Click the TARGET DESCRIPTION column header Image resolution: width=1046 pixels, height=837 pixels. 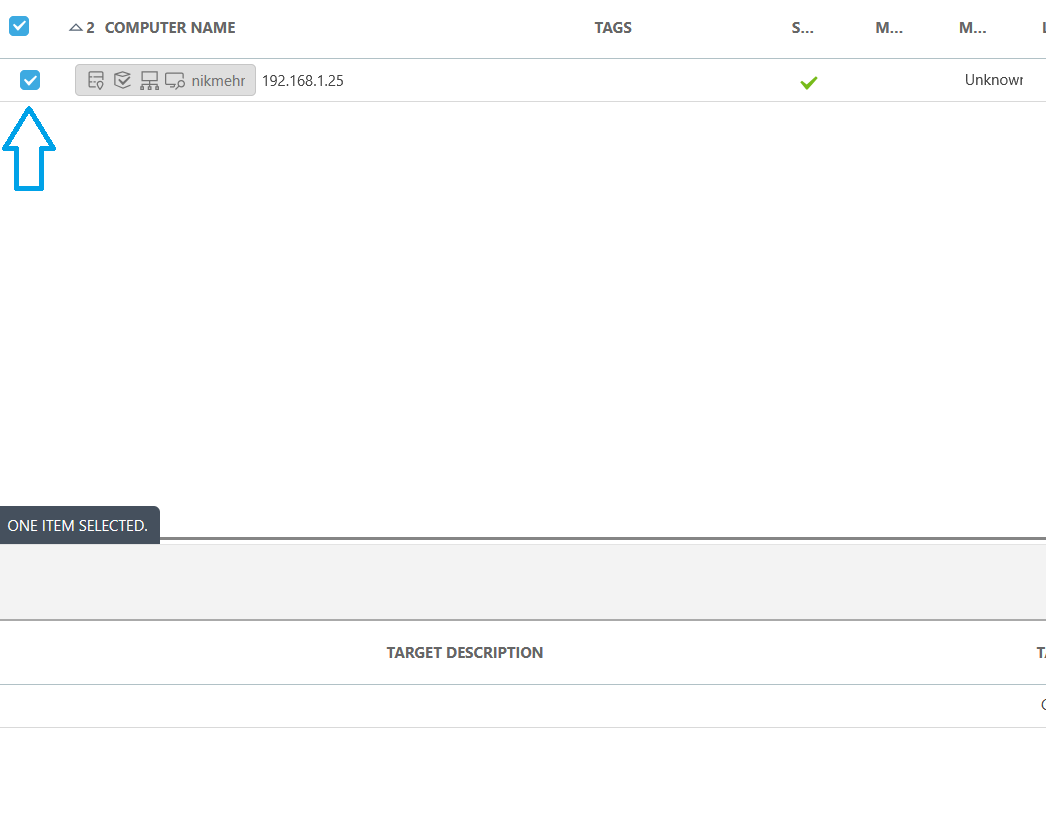(465, 653)
